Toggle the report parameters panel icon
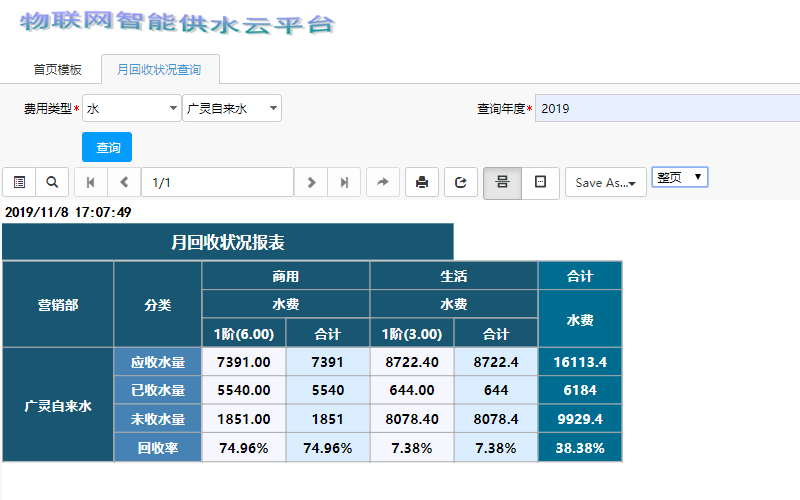The image size is (800, 500). pos(19,182)
